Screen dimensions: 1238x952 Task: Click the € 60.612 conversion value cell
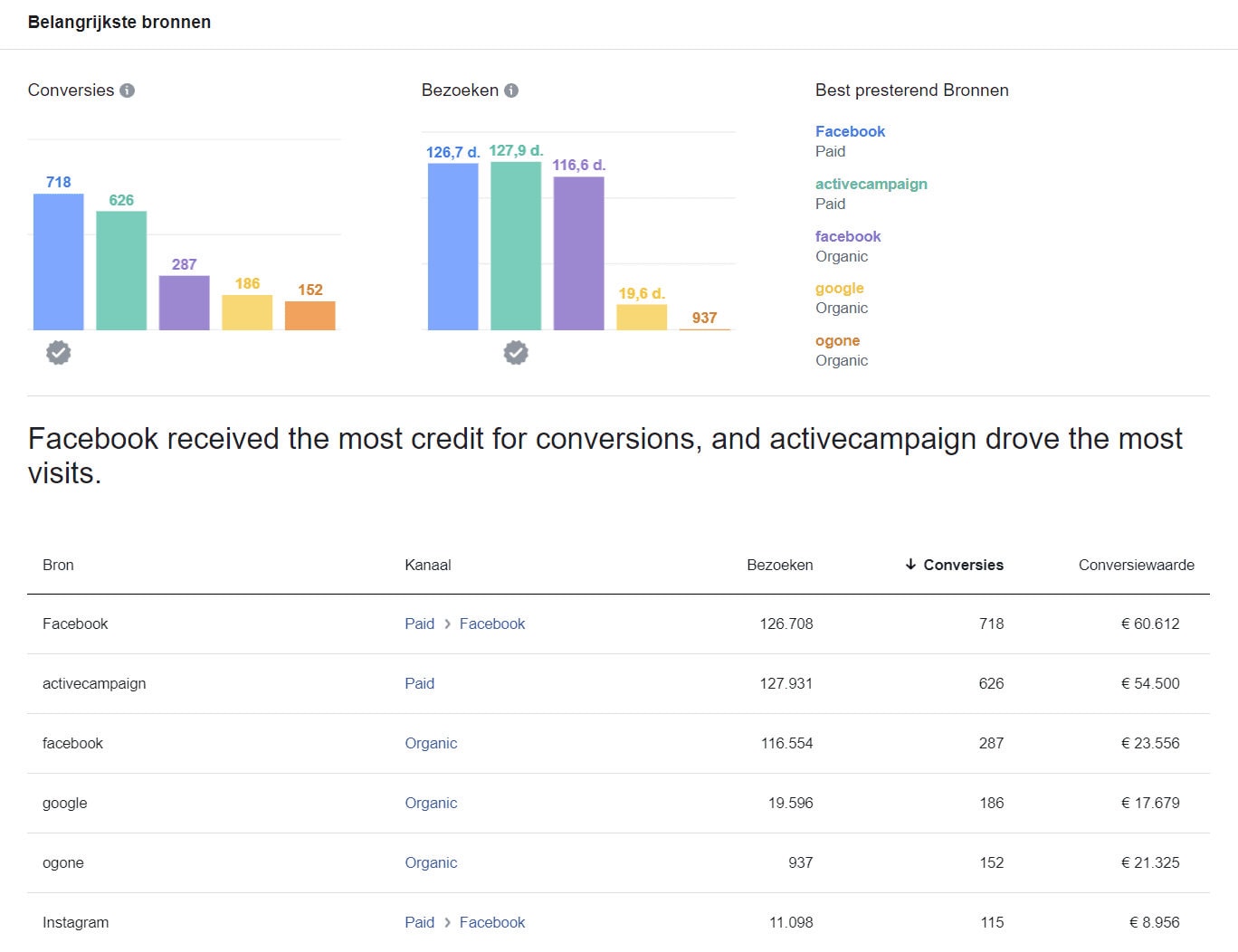1150,624
